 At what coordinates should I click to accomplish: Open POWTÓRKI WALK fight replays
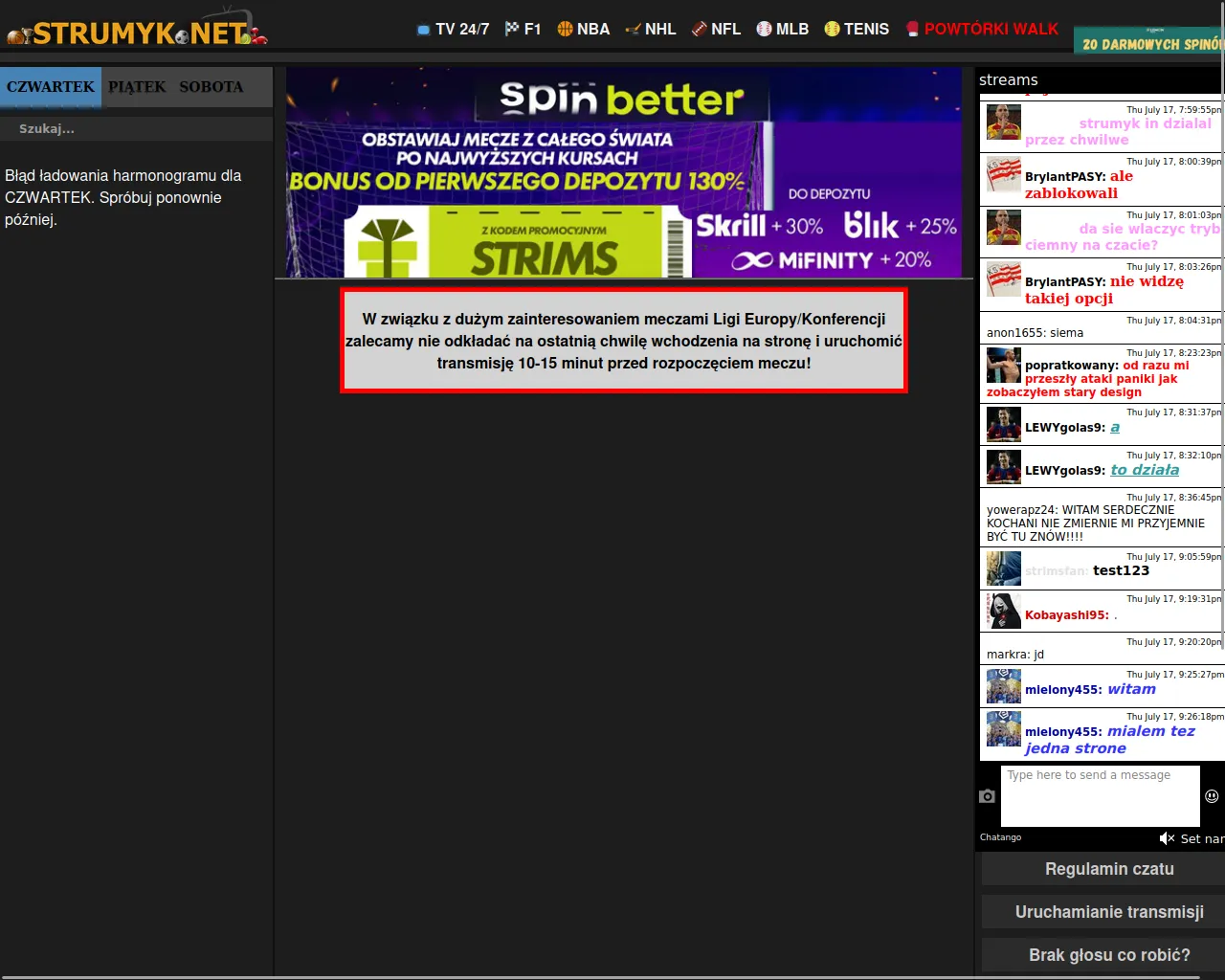(991, 30)
